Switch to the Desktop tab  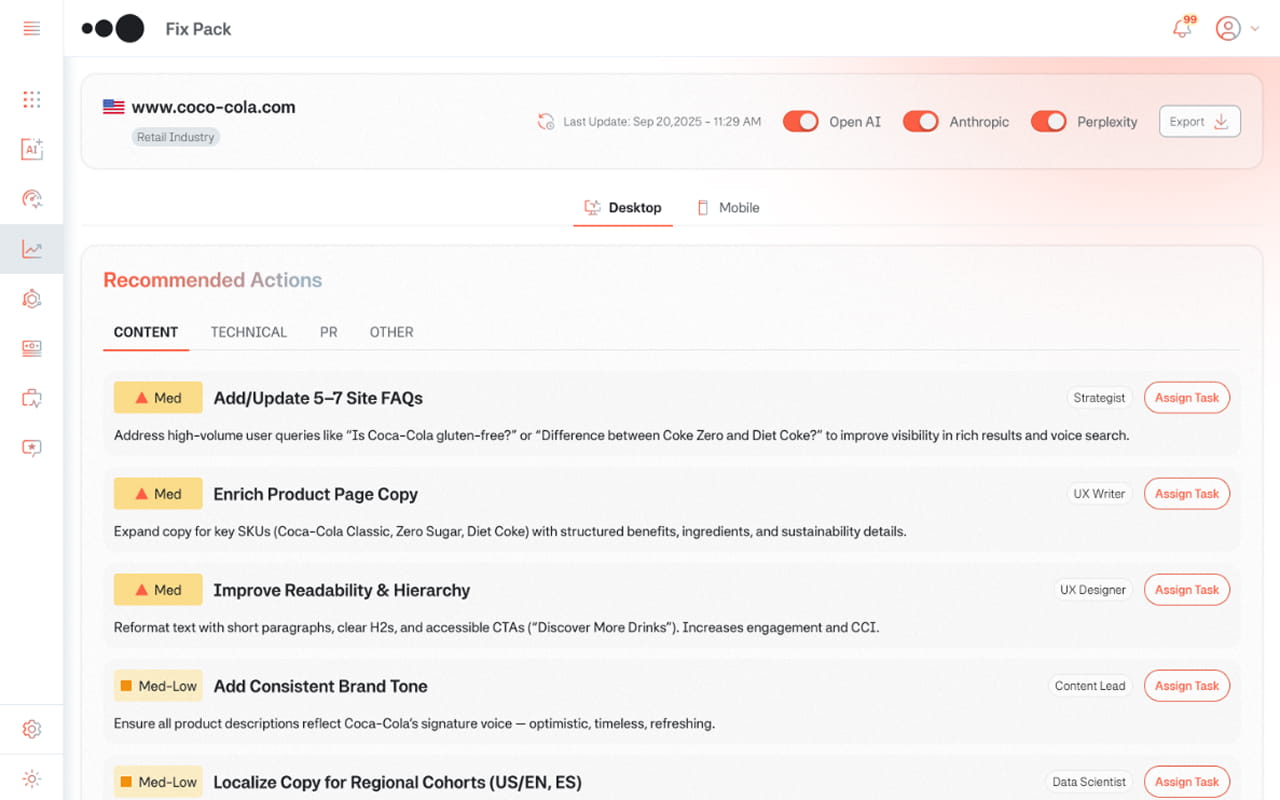[623, 208]
